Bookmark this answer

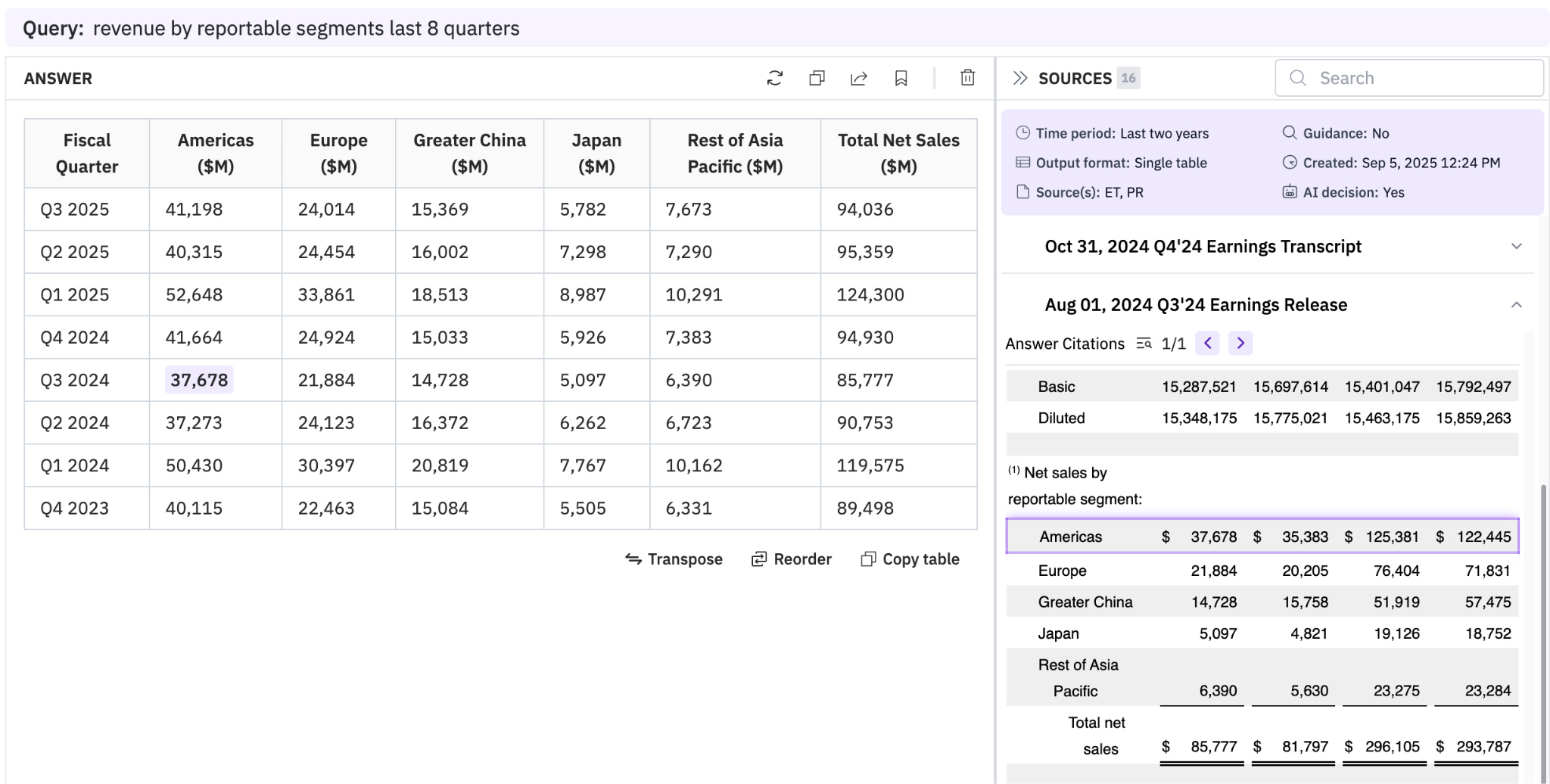point(901,78)
